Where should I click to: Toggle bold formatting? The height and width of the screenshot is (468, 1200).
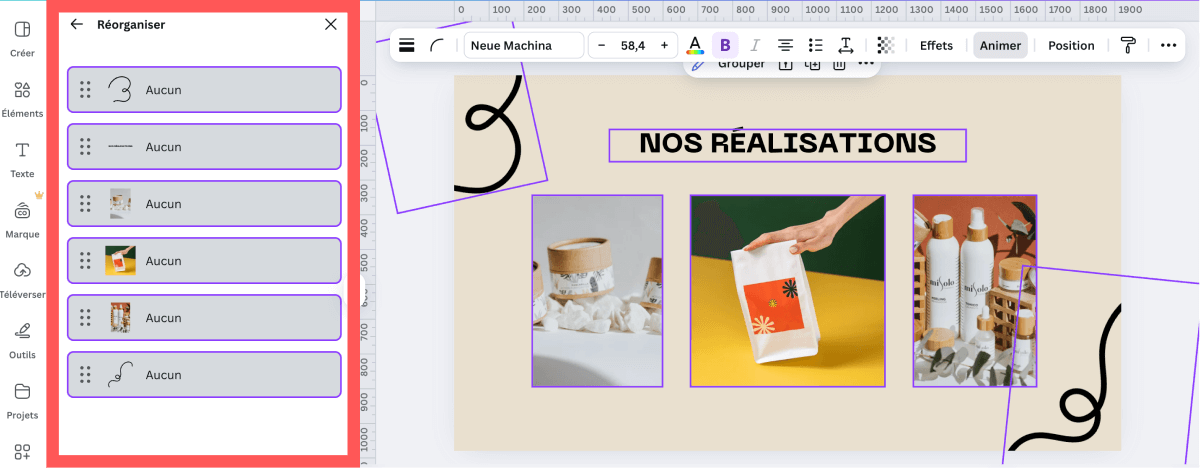(x=725, y=45)
